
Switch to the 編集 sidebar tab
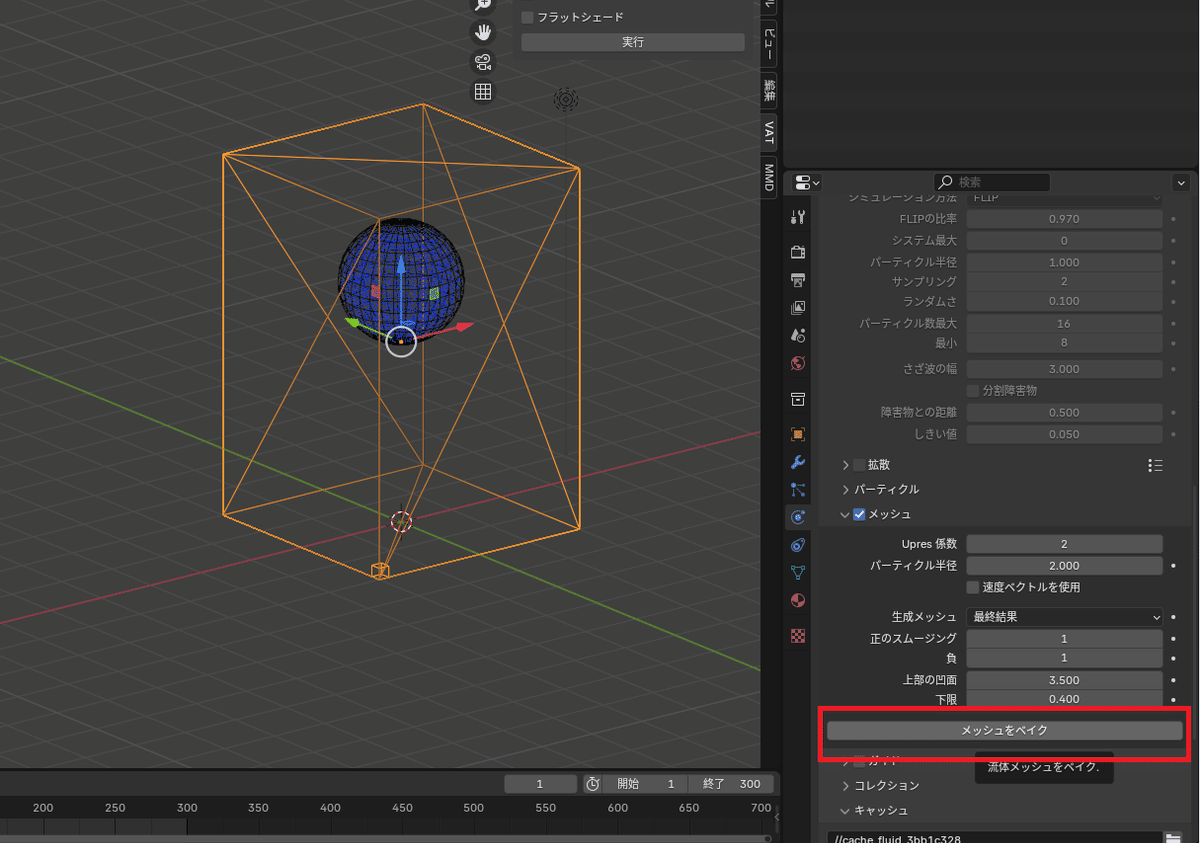[768, 89]
